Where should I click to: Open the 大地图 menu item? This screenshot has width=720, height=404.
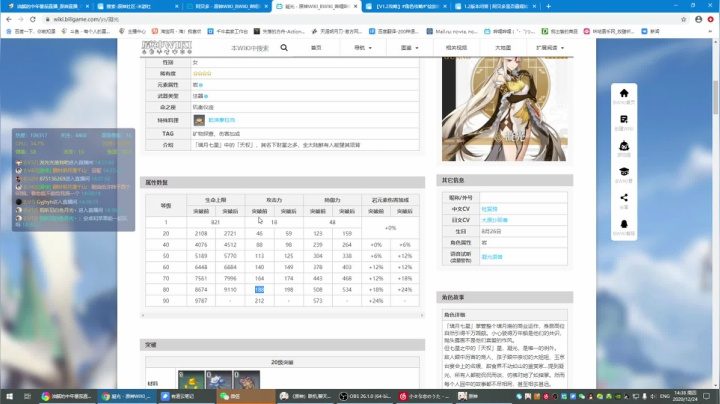pos(503,48)
